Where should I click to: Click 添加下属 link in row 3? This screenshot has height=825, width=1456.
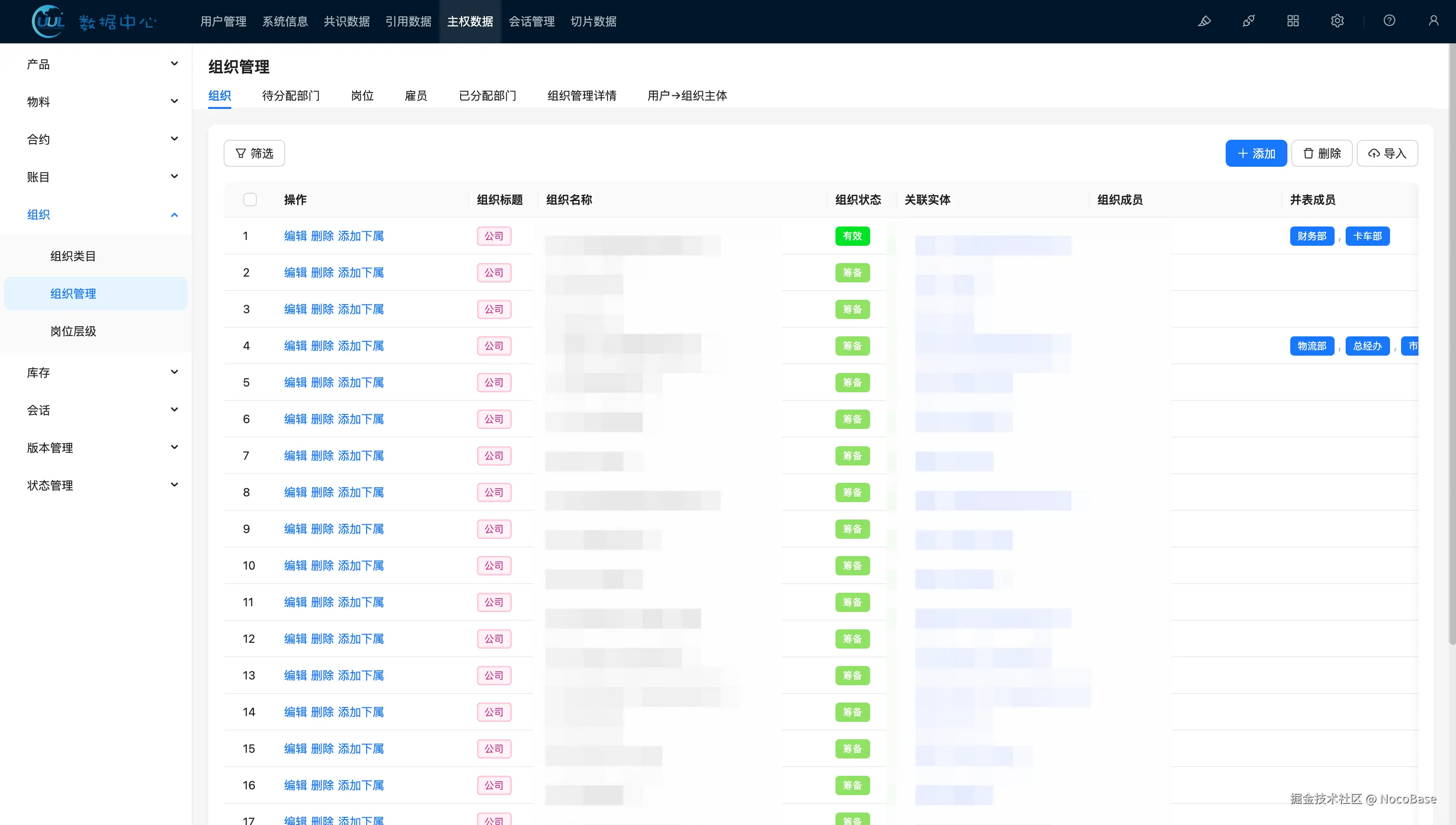tap(361, 309)
